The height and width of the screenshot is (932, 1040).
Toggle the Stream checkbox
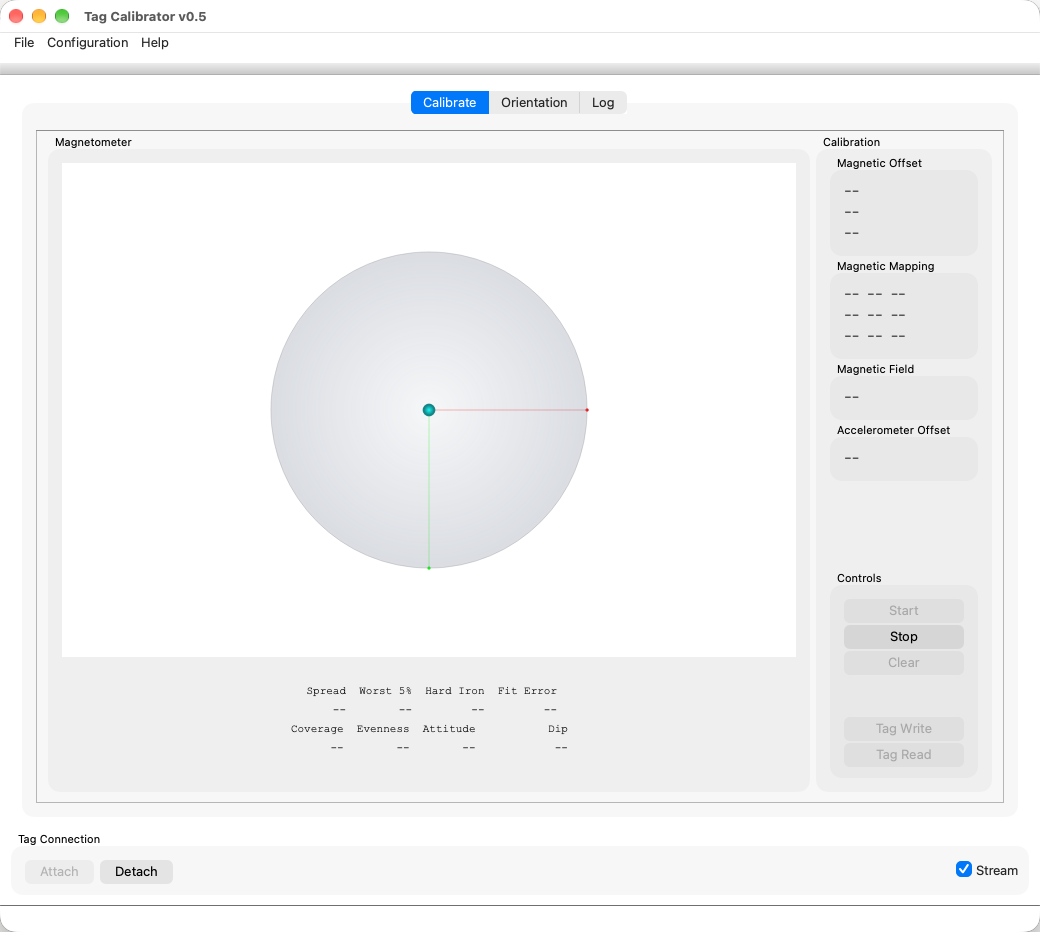point(964,870)
